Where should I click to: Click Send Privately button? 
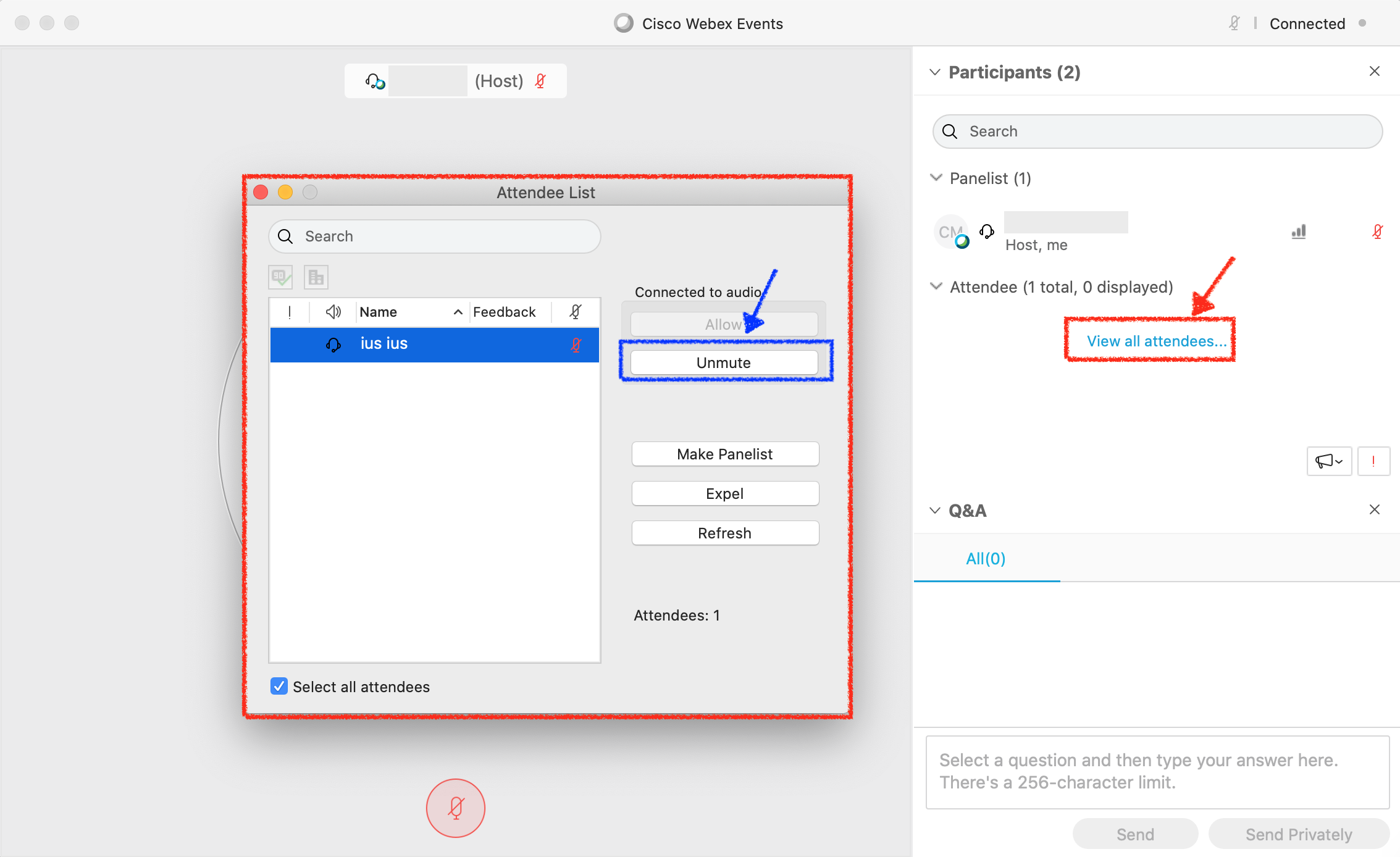[x=1299, y=834]
